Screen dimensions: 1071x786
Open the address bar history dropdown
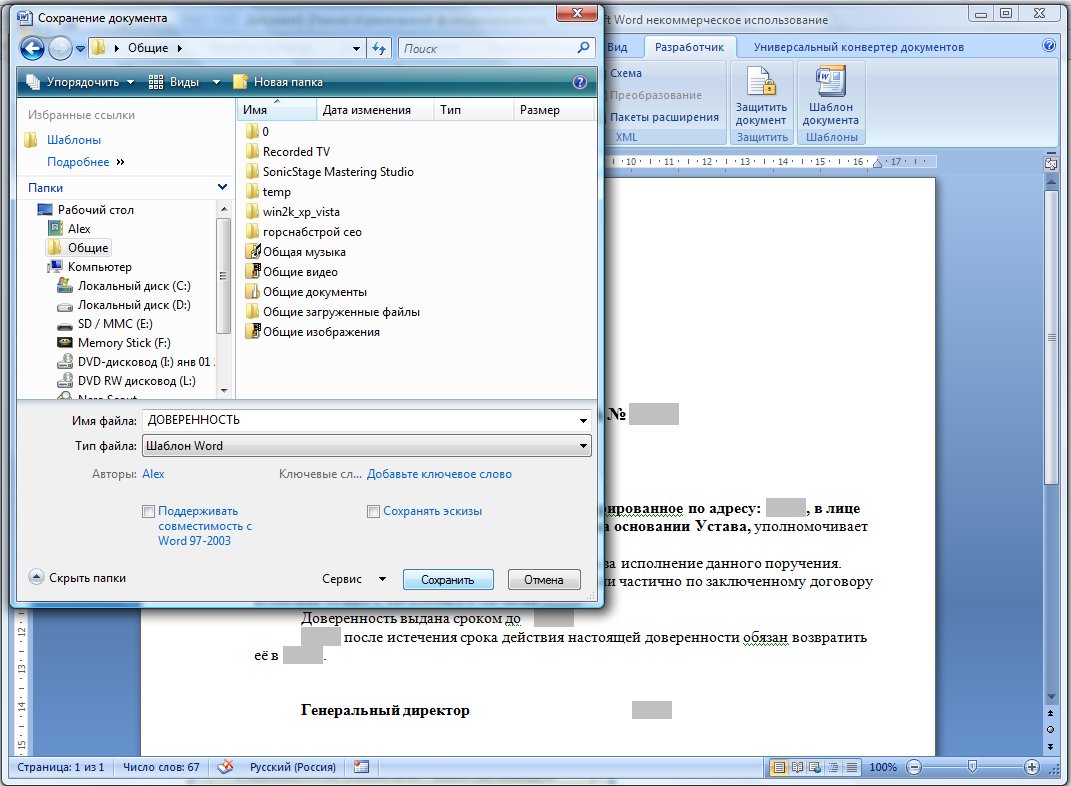(356, 48)
